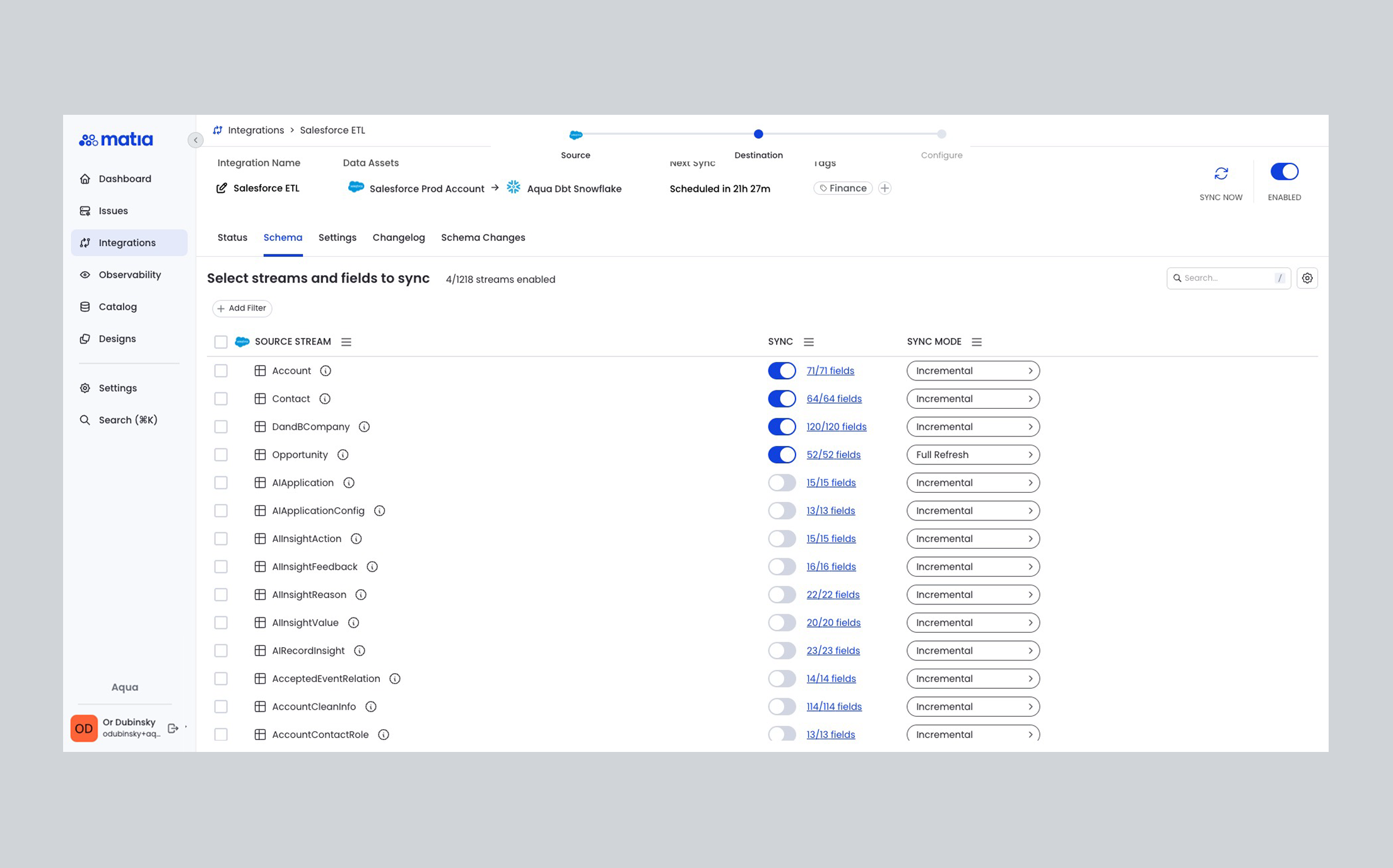Open the Catalog sidebar item
Image resolution: width=1393 pixels, height=868 pixels.
click(x=117, y=307)
